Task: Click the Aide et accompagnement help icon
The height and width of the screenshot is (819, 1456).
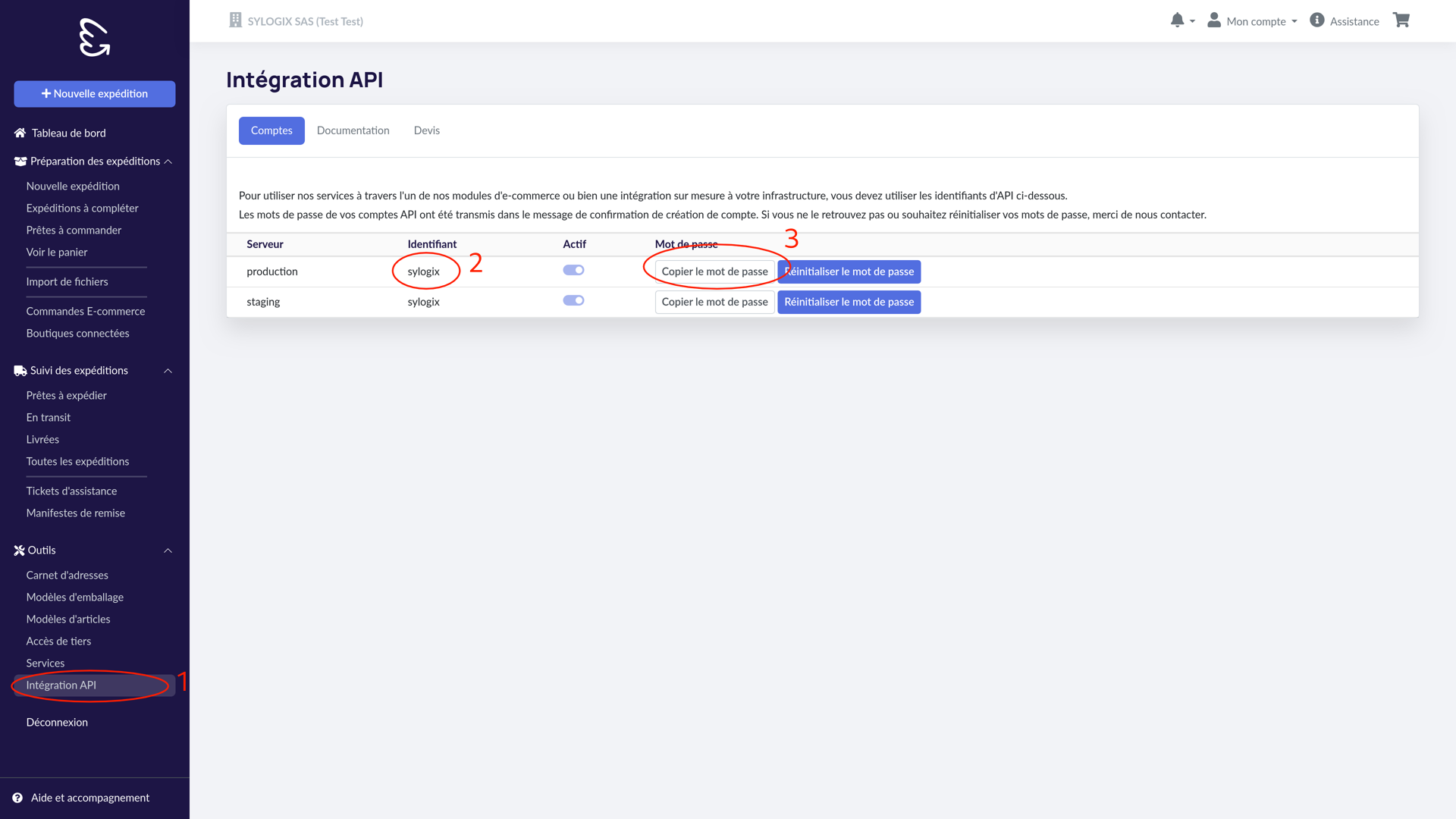Action: [17, 798]
